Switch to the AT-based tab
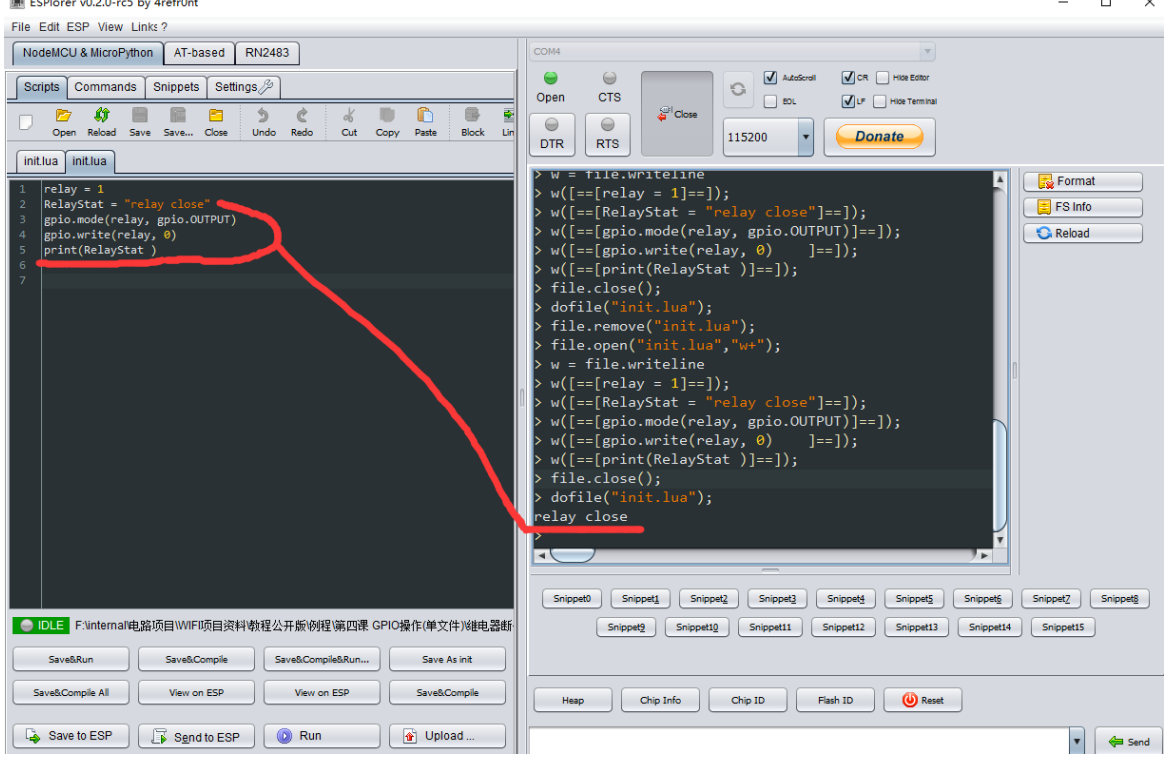The image size is (1167, 762). (x=199, y=53)
